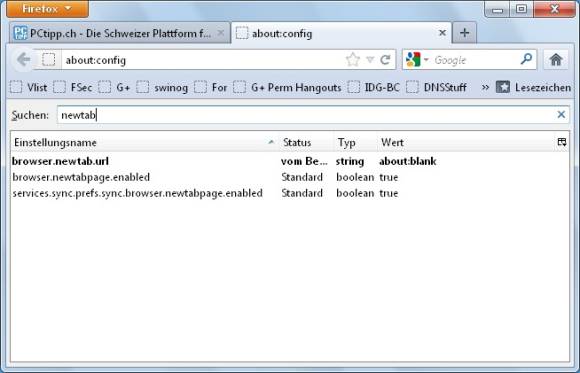
Task: Open the Google search engine selector
Action: [417, 60]
